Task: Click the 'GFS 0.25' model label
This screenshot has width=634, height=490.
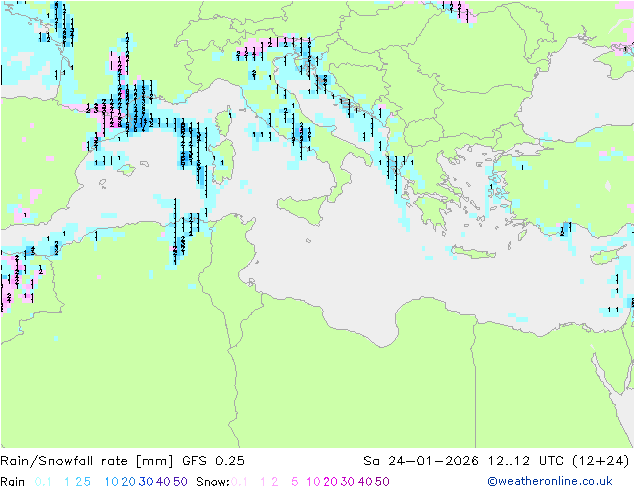Action: 213,461
